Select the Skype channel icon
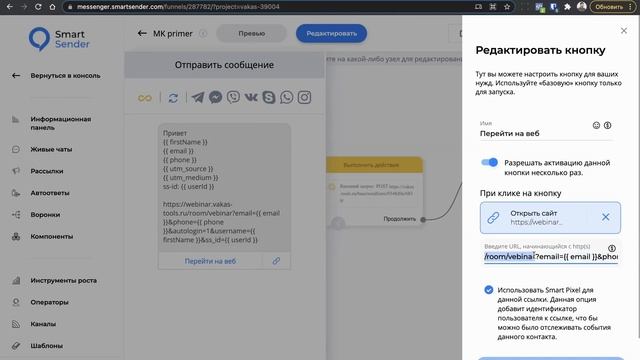The image size is (640, 360). (269, 97)
